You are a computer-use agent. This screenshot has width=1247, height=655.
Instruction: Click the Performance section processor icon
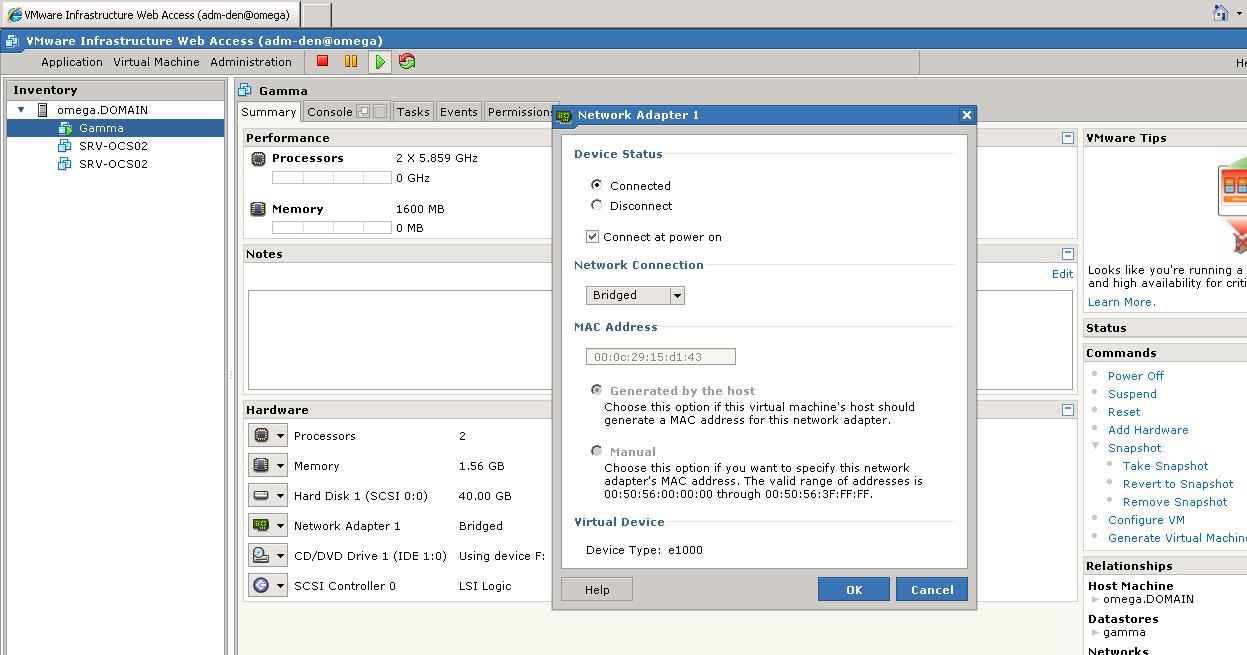click(x=258, y=158)
